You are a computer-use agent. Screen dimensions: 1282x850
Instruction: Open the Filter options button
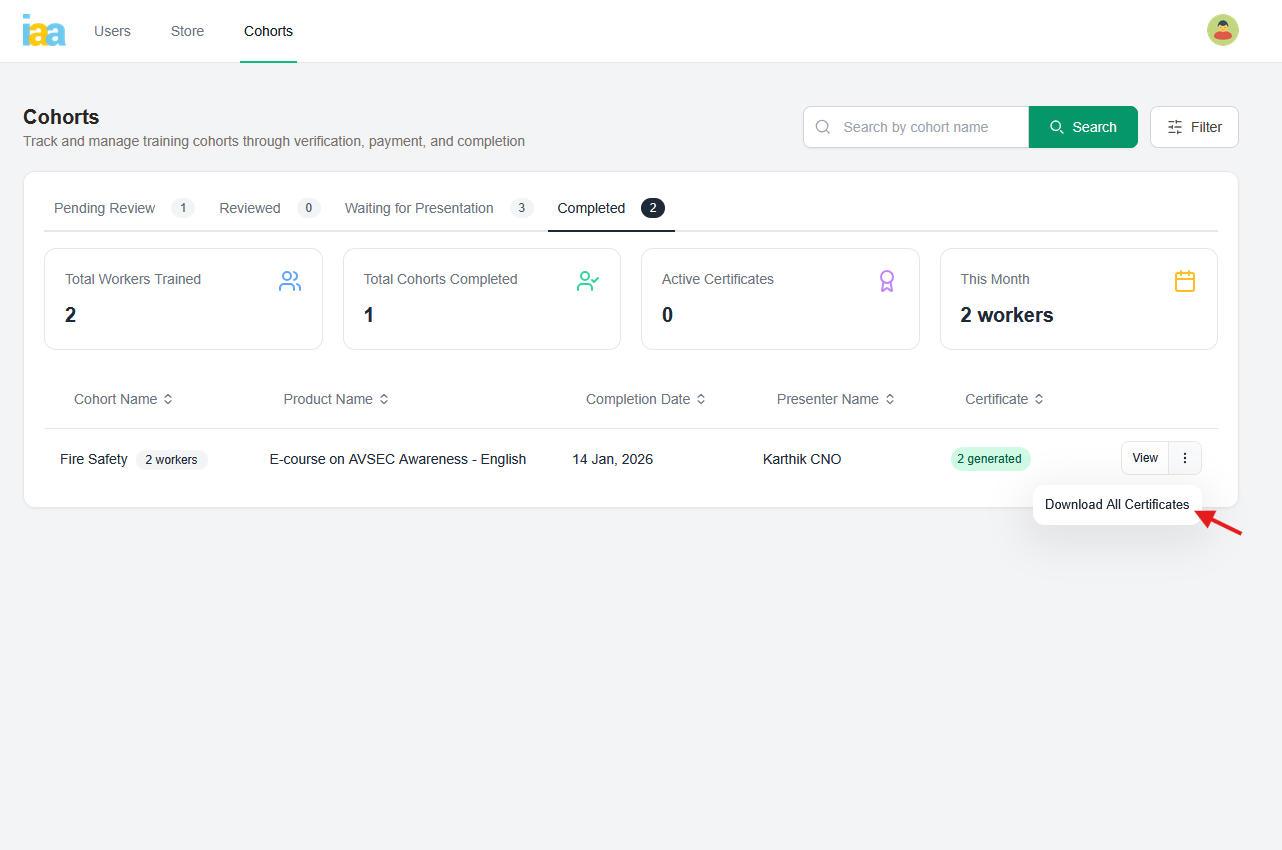coord(1194,127)
